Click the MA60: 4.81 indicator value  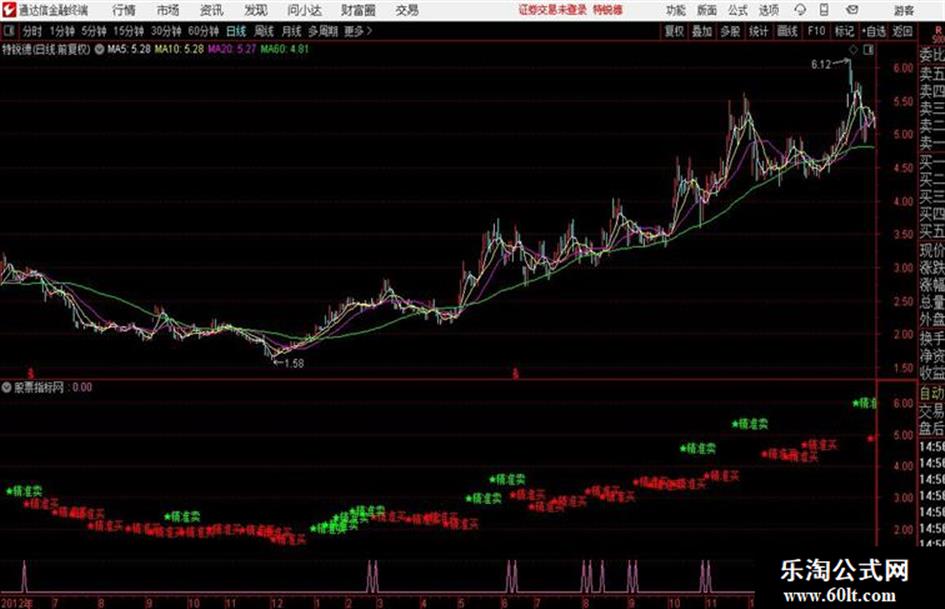pos(284,49)
